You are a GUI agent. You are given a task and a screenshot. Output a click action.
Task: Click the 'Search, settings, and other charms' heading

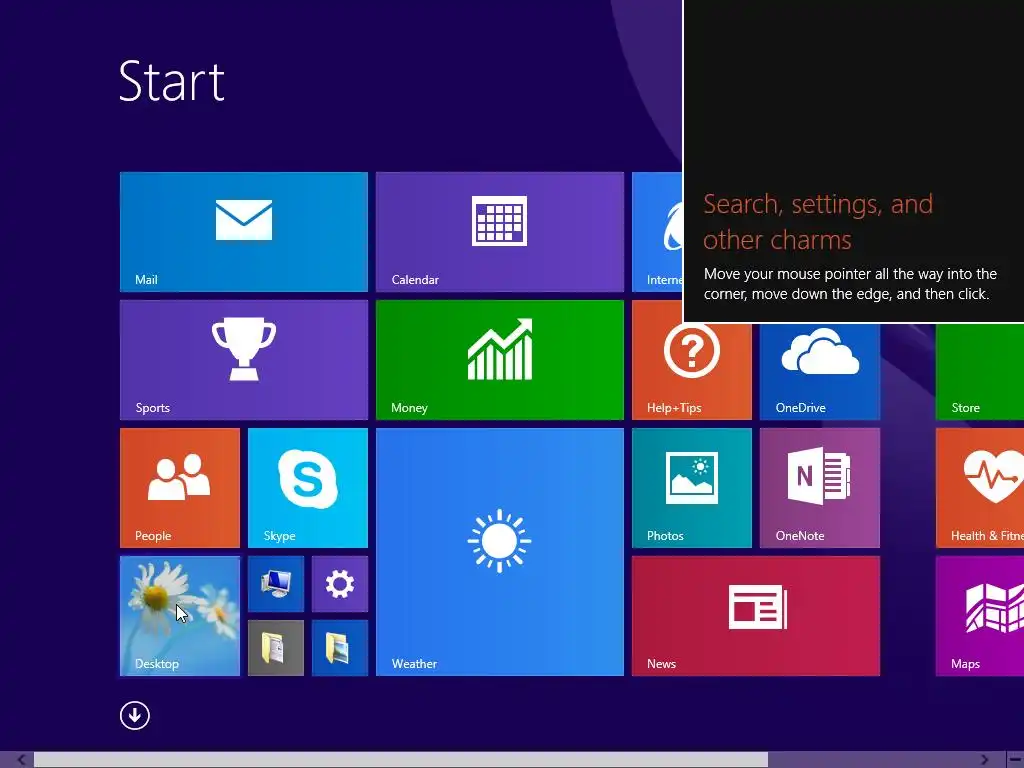click(818, 222)
